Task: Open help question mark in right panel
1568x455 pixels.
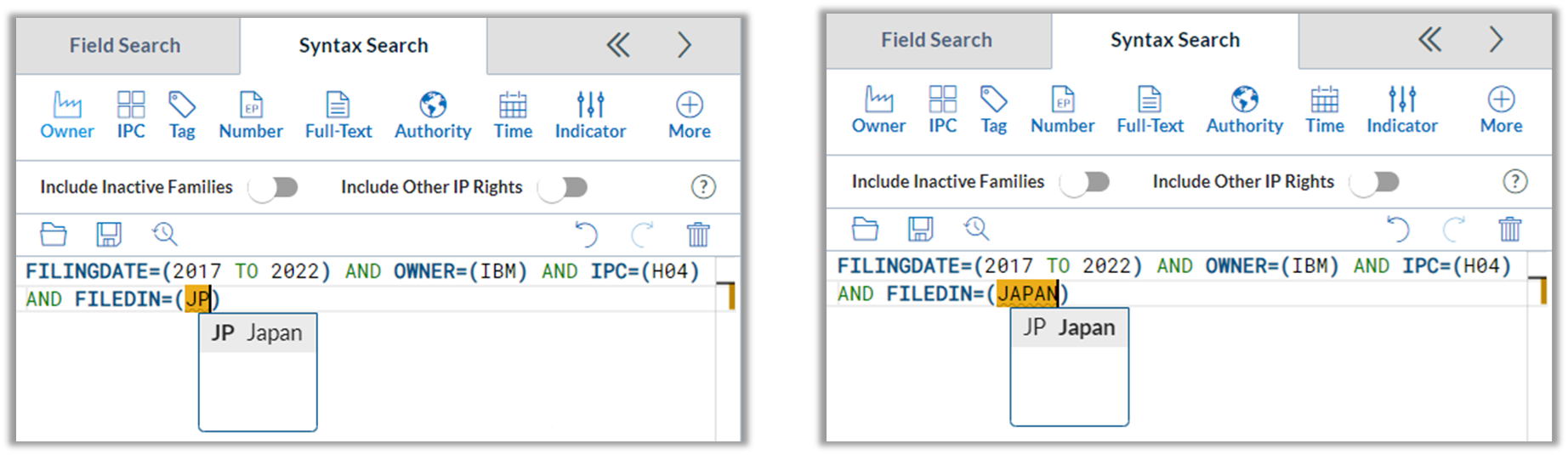Action: coord(1515,181)
